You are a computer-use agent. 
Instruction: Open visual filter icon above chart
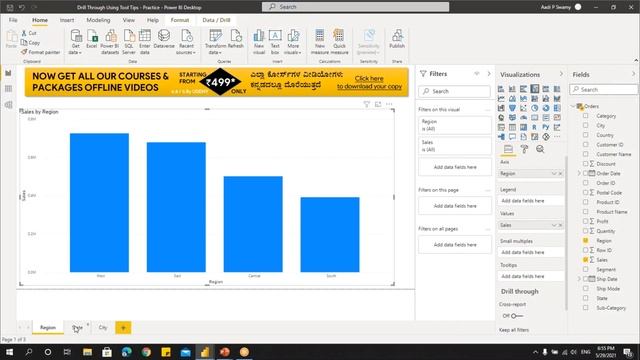click(367, 104)
